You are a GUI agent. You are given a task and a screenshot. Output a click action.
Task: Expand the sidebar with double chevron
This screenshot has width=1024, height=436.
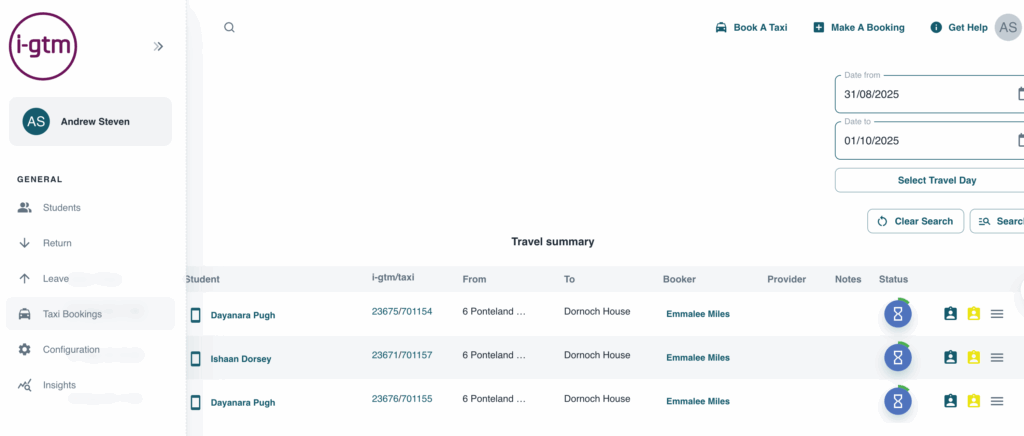(158, 46)
